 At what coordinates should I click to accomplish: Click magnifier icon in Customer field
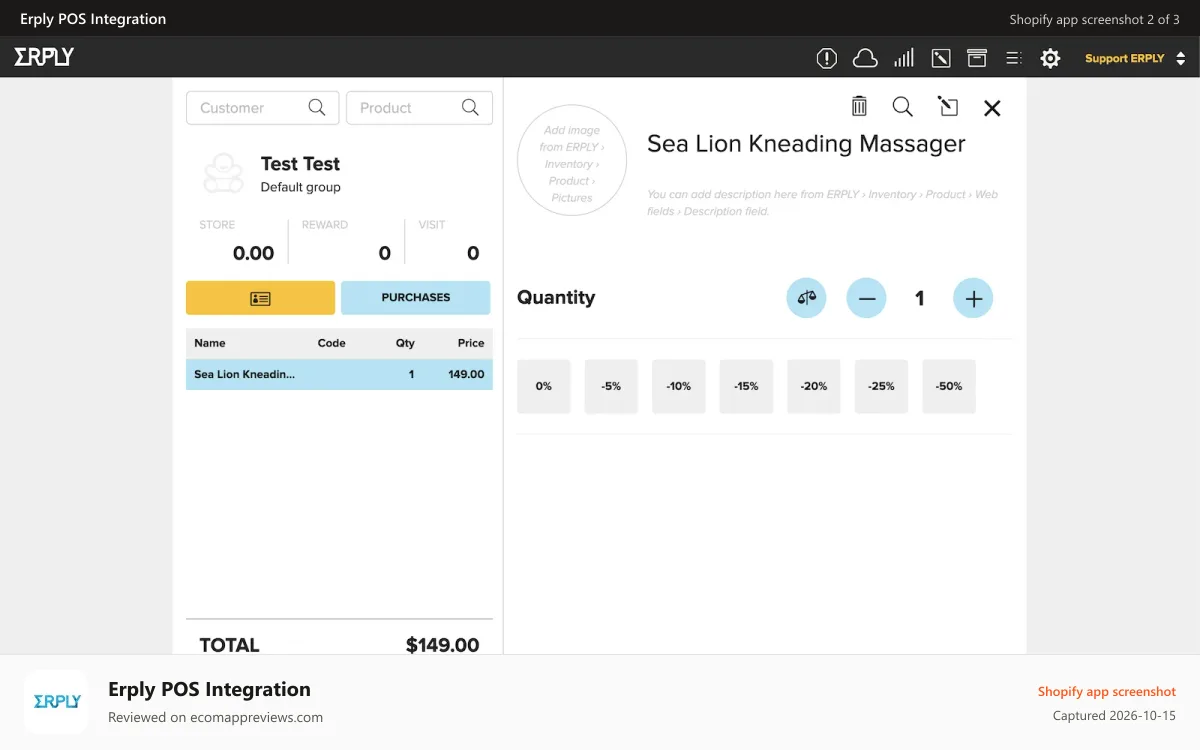click(x=317, y=107)
